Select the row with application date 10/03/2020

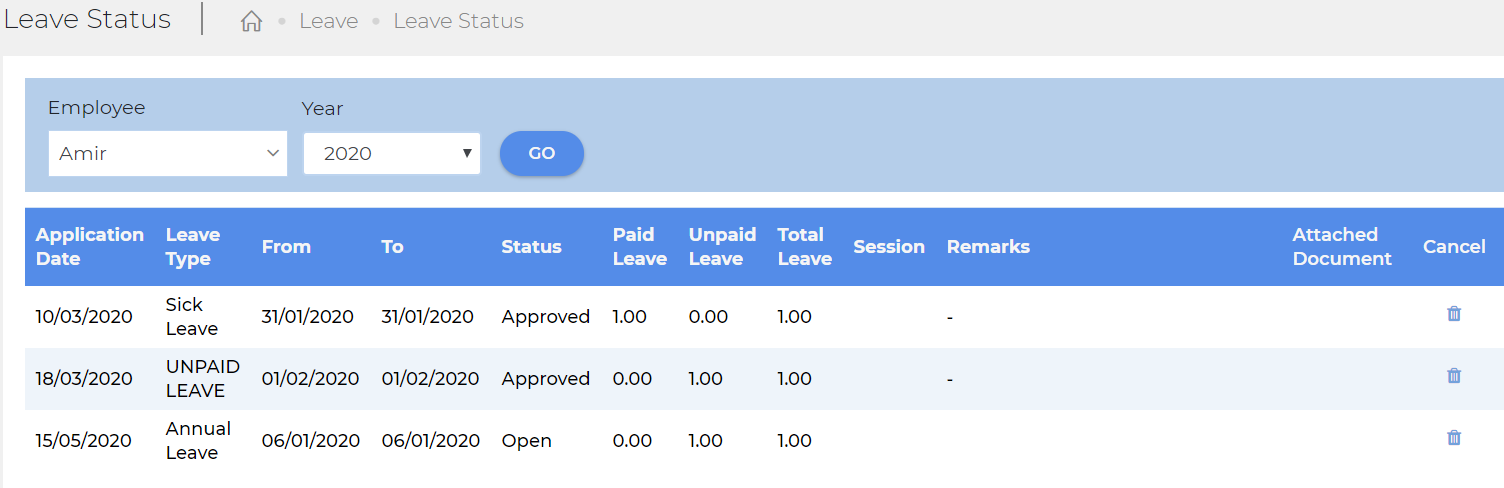[764, 317]
